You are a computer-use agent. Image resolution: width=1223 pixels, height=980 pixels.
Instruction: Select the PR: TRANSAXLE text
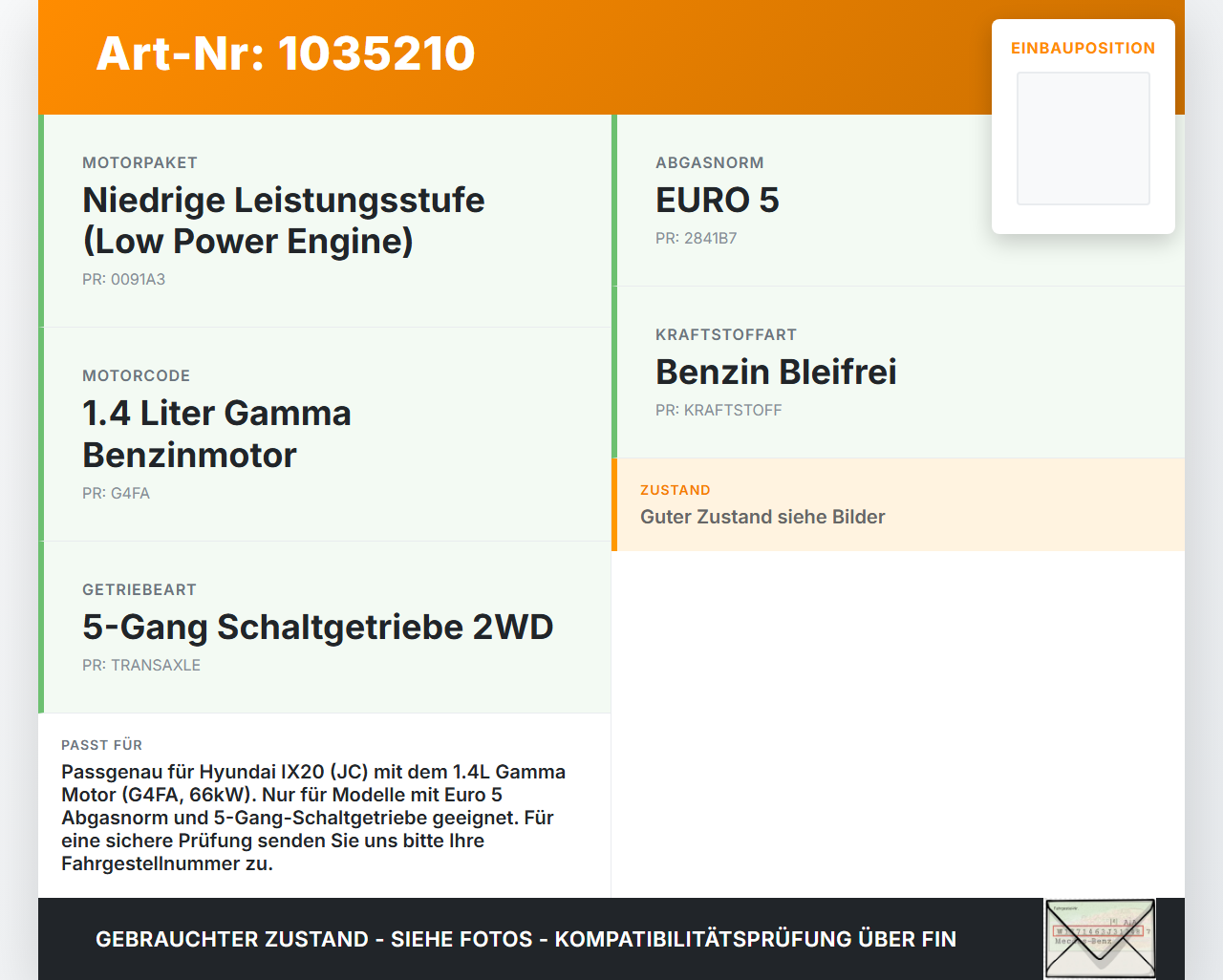click(141, 665)
